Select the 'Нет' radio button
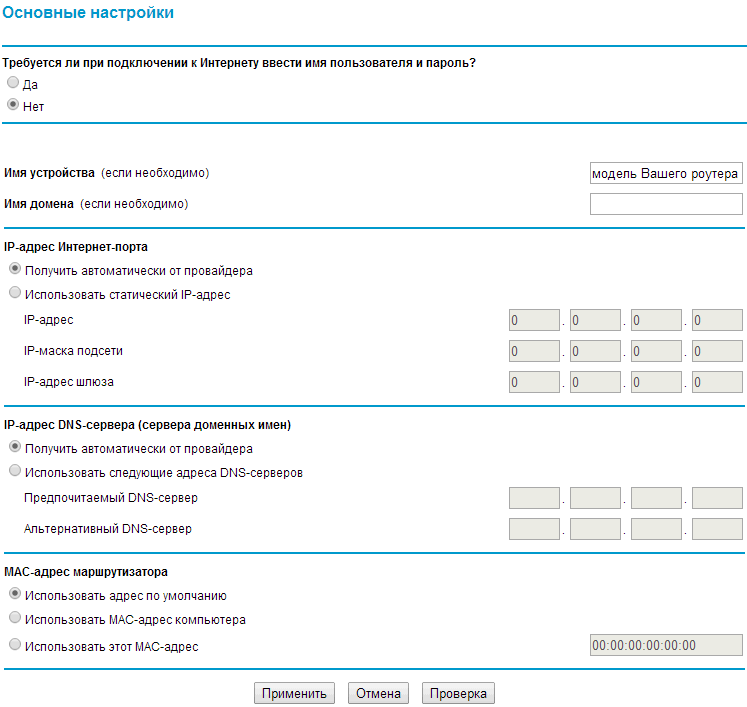Viewport: 747px width, 707px height. 13,104
